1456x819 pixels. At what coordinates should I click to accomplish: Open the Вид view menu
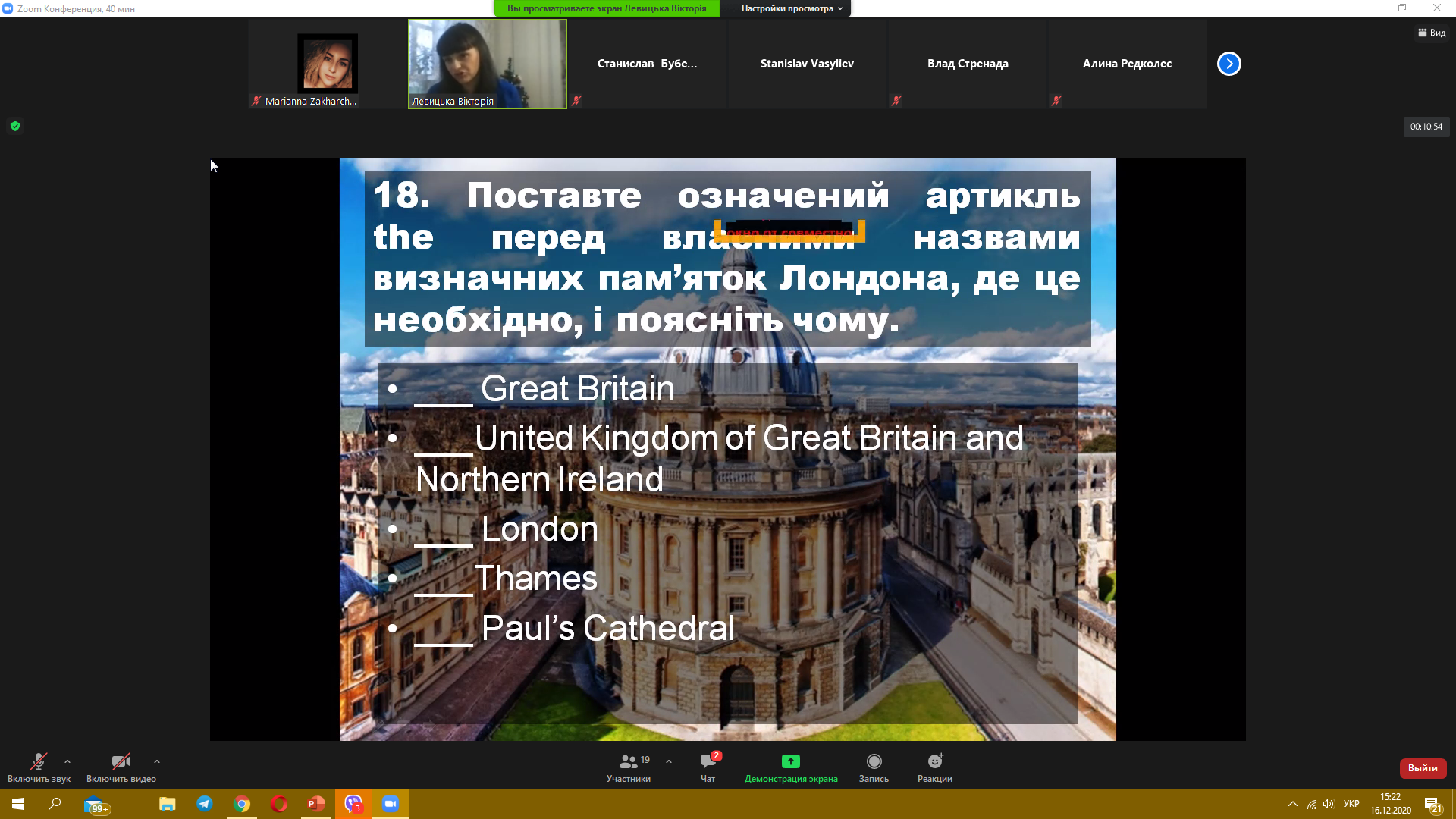click(1431, 33)
